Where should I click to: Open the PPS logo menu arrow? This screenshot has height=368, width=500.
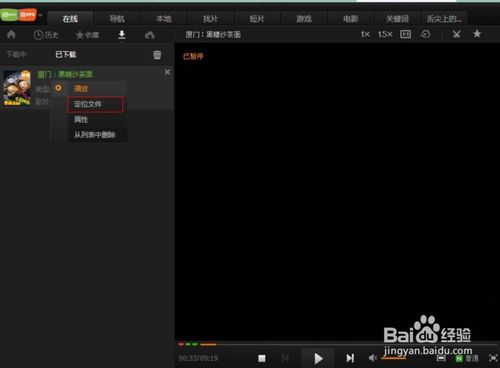(x=41, y=15)
